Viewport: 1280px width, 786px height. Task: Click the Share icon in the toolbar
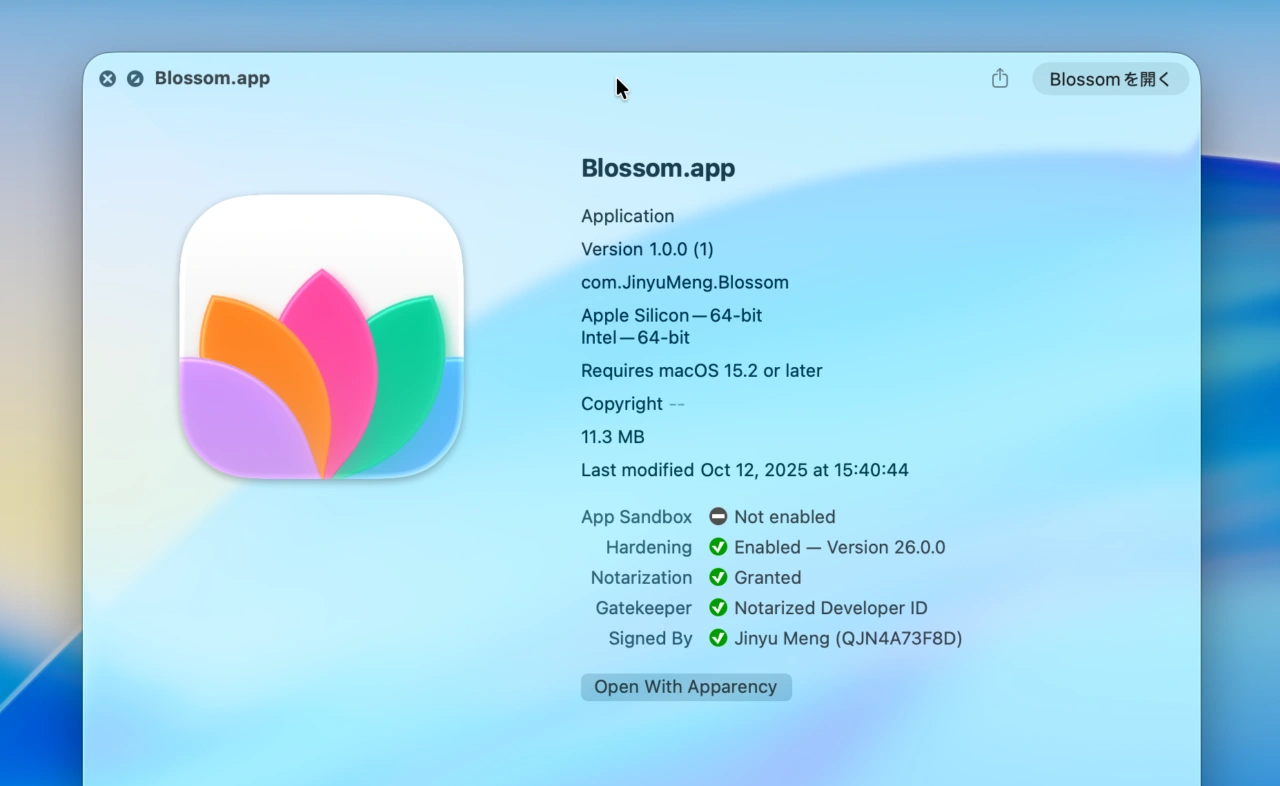pyautogui.click(x=999, y=78)
